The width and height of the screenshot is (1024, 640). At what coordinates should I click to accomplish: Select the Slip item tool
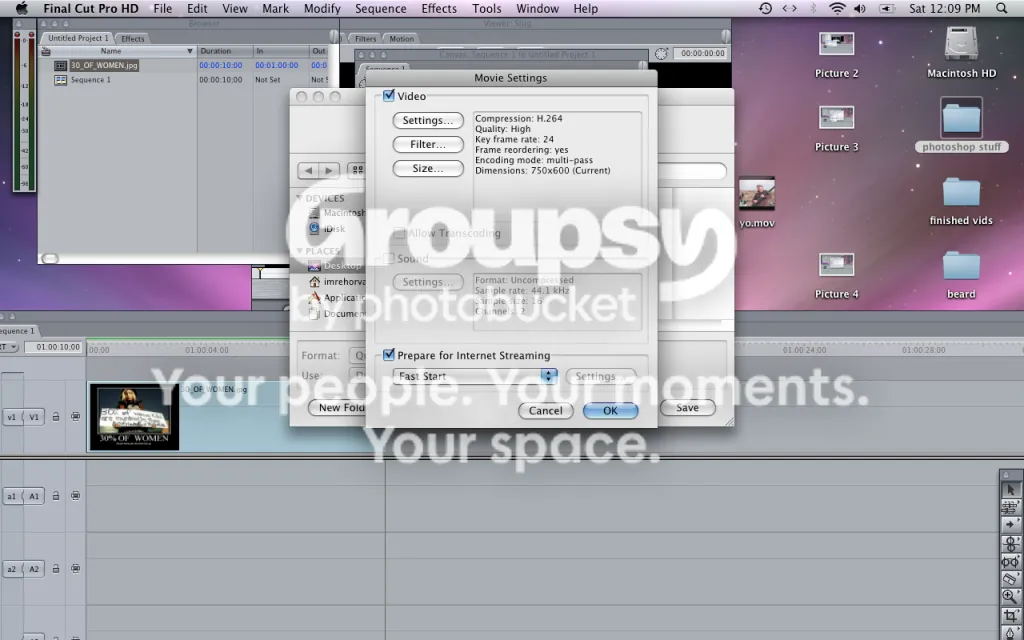[x=1010, y=561]
